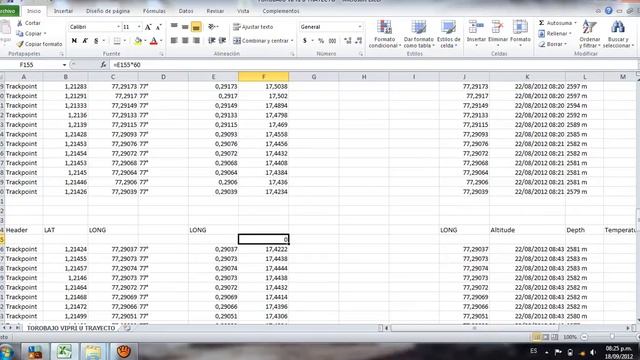Click the Combinar y centrar button
The image size is (640, 360).
[x=261, y=41]
